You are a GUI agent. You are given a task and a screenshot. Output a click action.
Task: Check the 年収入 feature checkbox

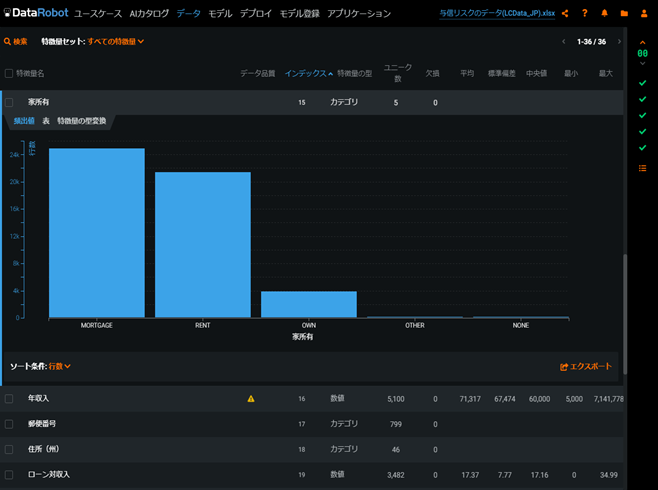[9, 399]
